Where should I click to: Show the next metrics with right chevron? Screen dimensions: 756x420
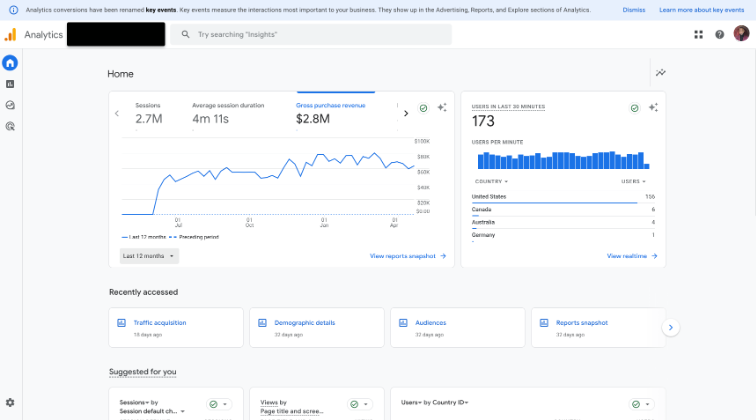click(x=406, y=113)
